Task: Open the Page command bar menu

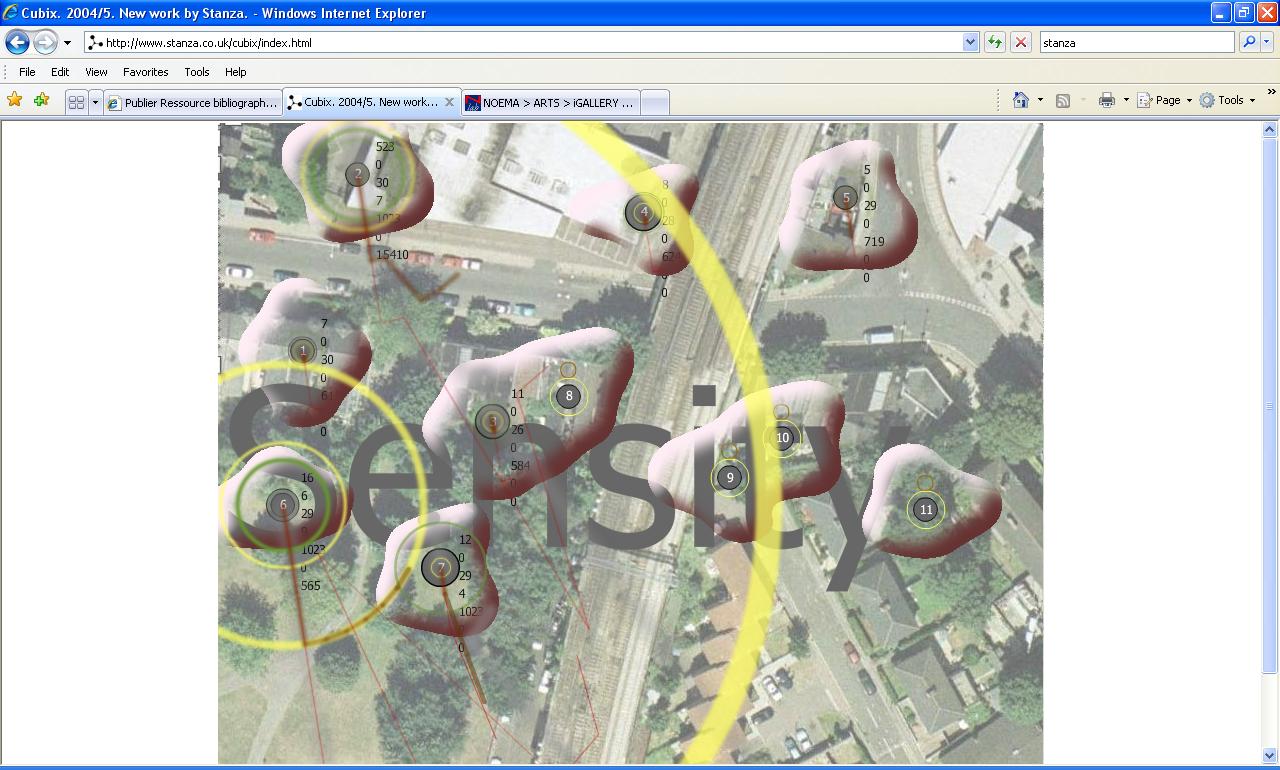Action: 1165,100
